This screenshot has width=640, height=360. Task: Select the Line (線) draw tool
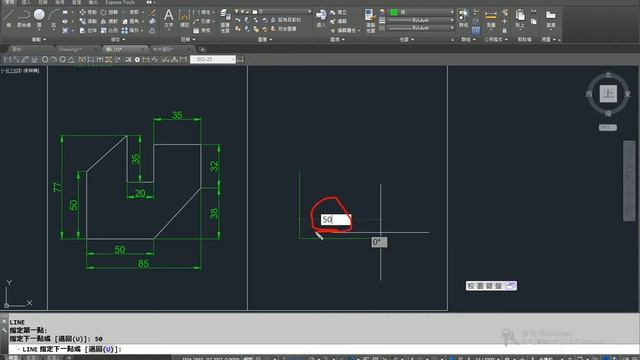9,17
